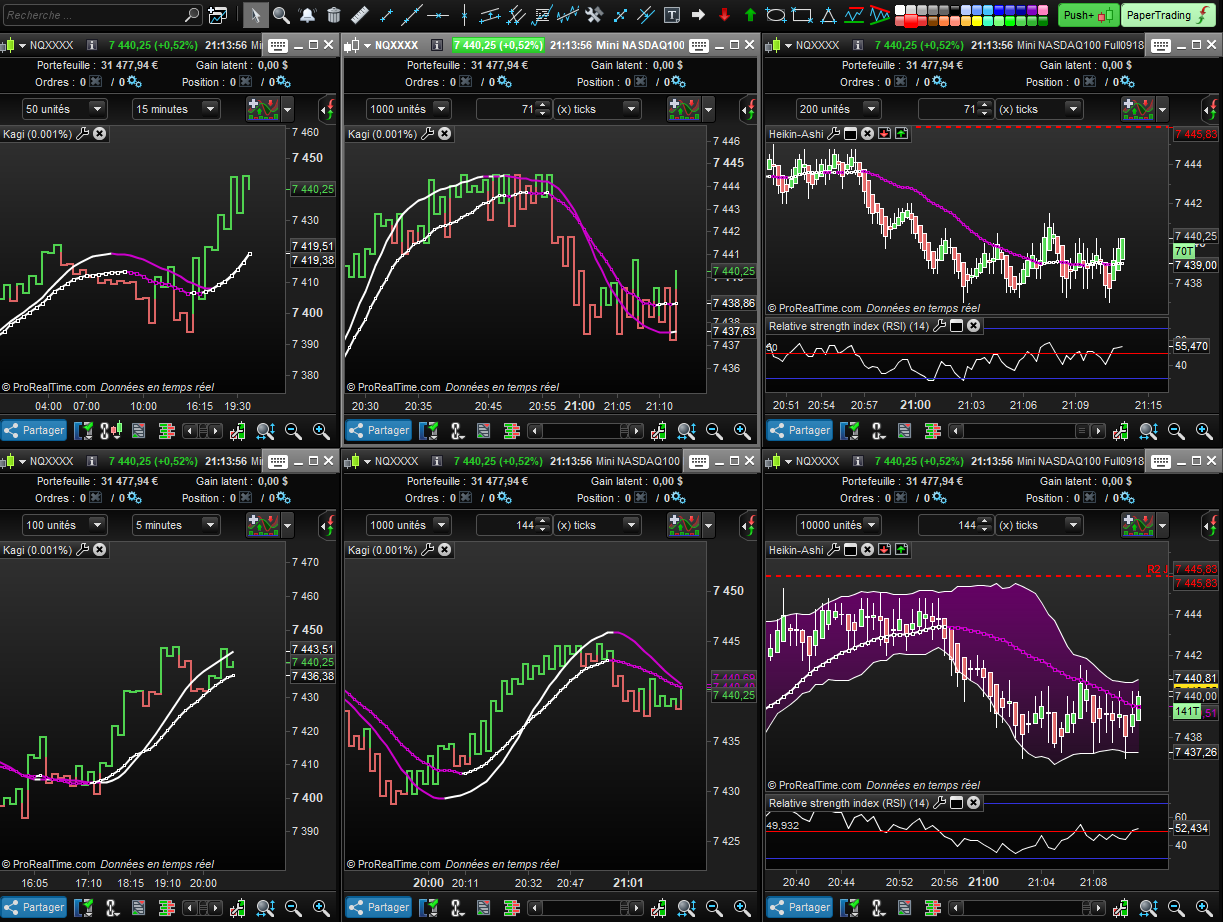Screen dimensions: 1223x922
Task: Choose the white color swatch
Action: click(x=900, y=10)
